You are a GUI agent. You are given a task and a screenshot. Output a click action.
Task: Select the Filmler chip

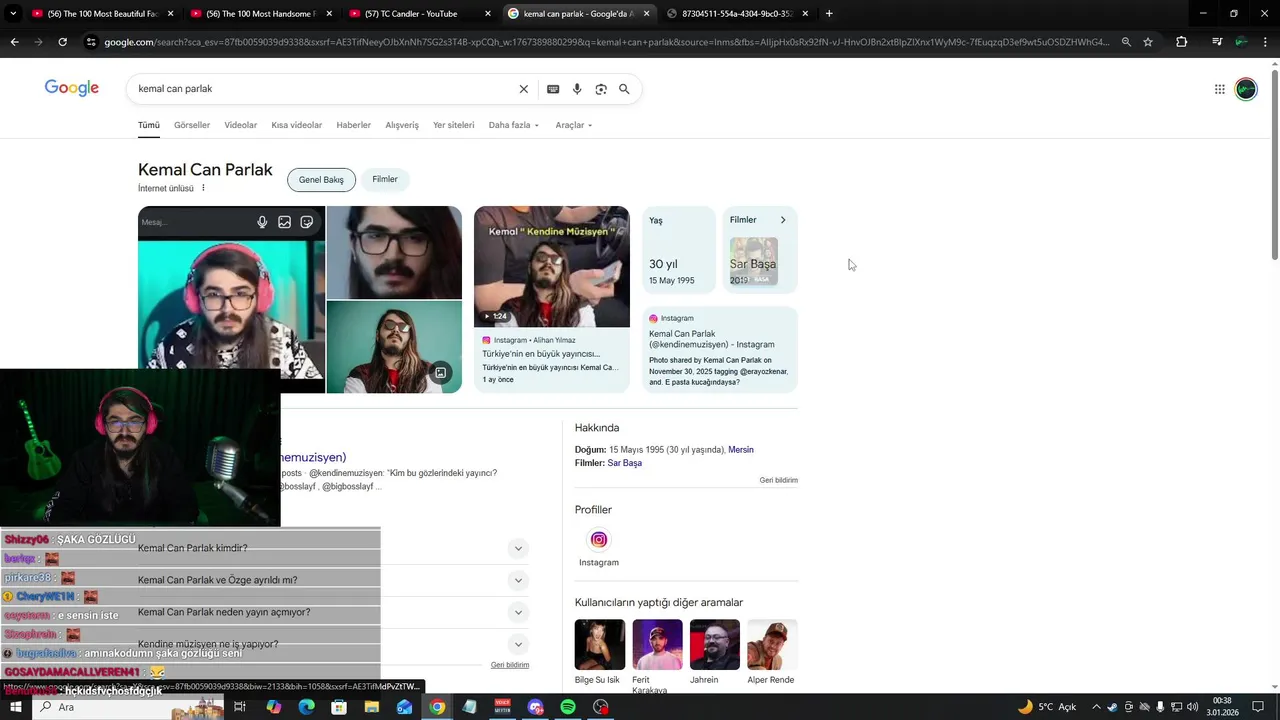click(385, 180)
